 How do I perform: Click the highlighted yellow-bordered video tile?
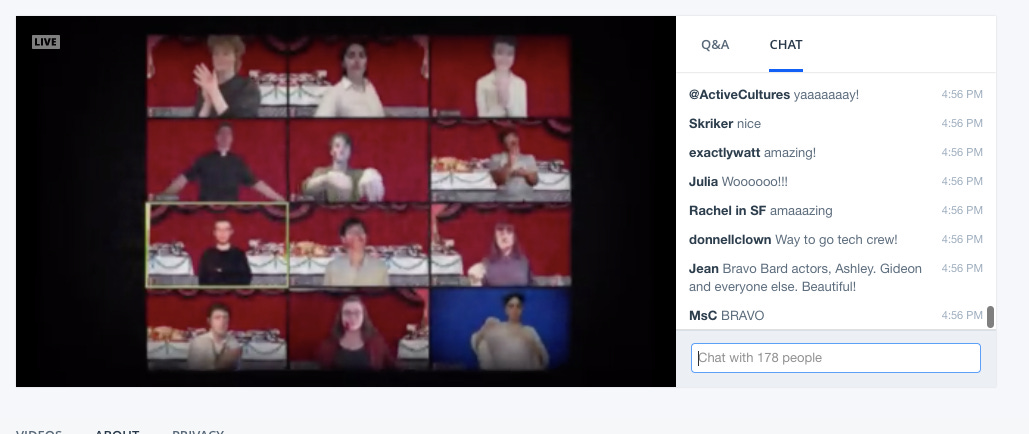(x=217, y=245)
